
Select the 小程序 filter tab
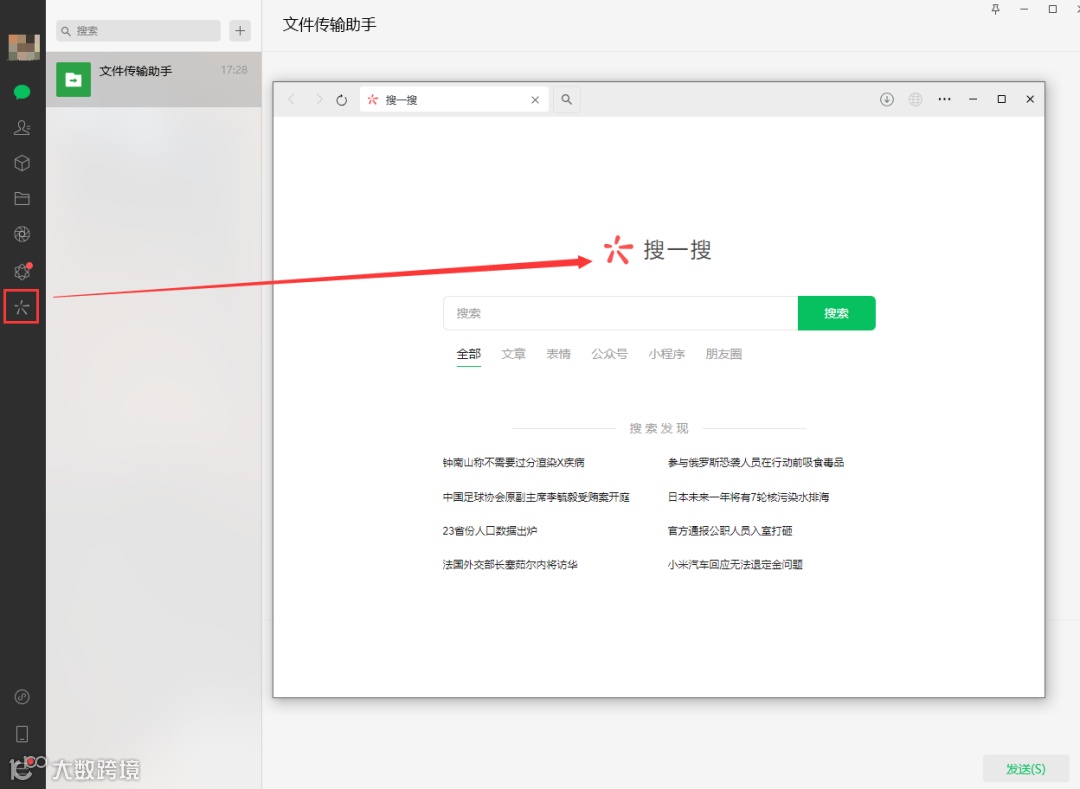[666, 354]
